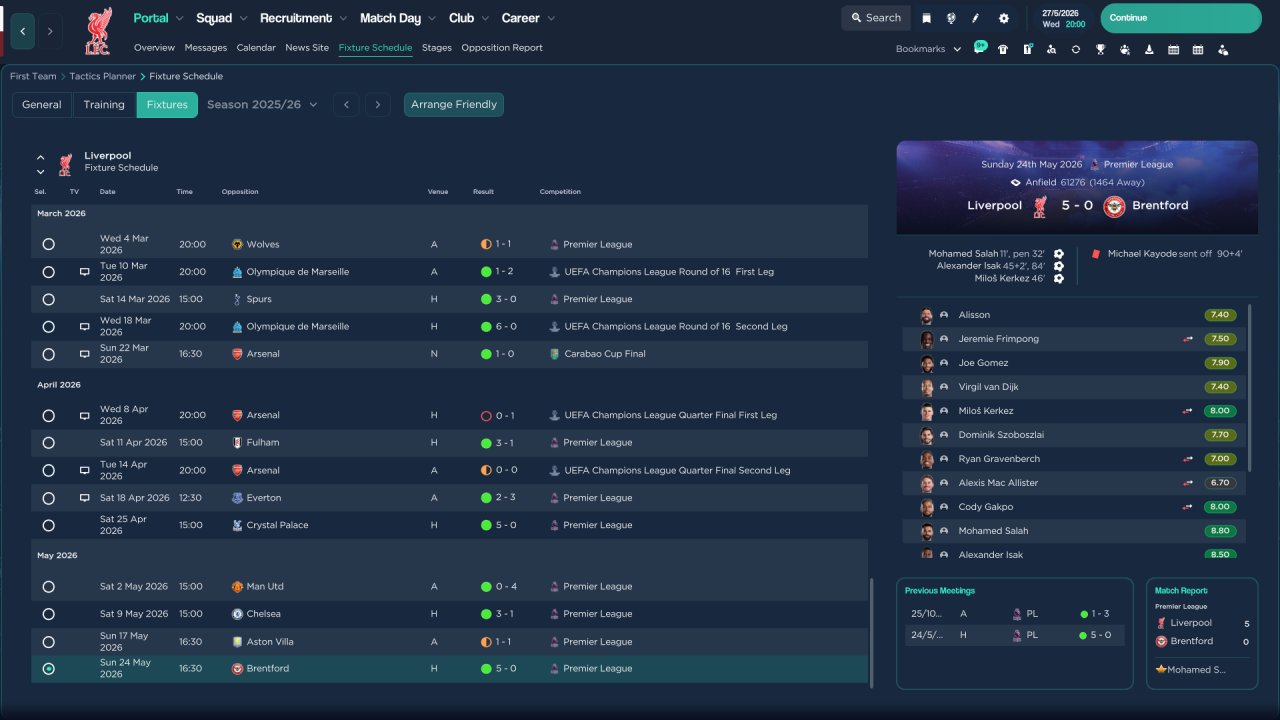Open the world globe icon
Image resolution: width=1280 pixels, height=720 pixels.
click(x=951, y=18)
